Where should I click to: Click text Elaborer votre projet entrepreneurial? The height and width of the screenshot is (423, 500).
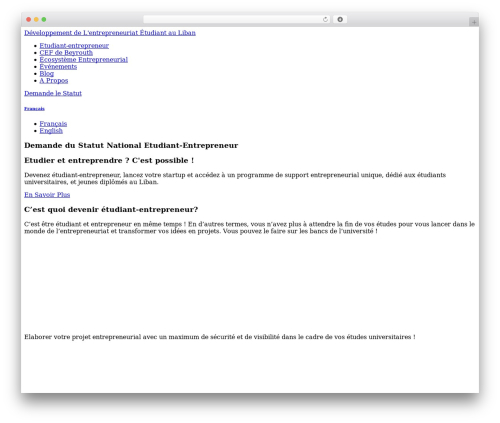tap(220, 337)
